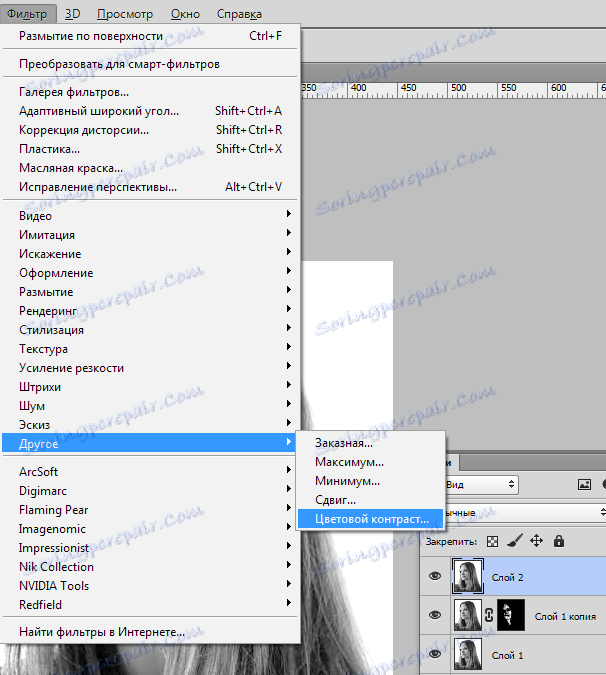Choose Заказная filter
The width and height of the screenshot is (606, 675).
[370, 443]
